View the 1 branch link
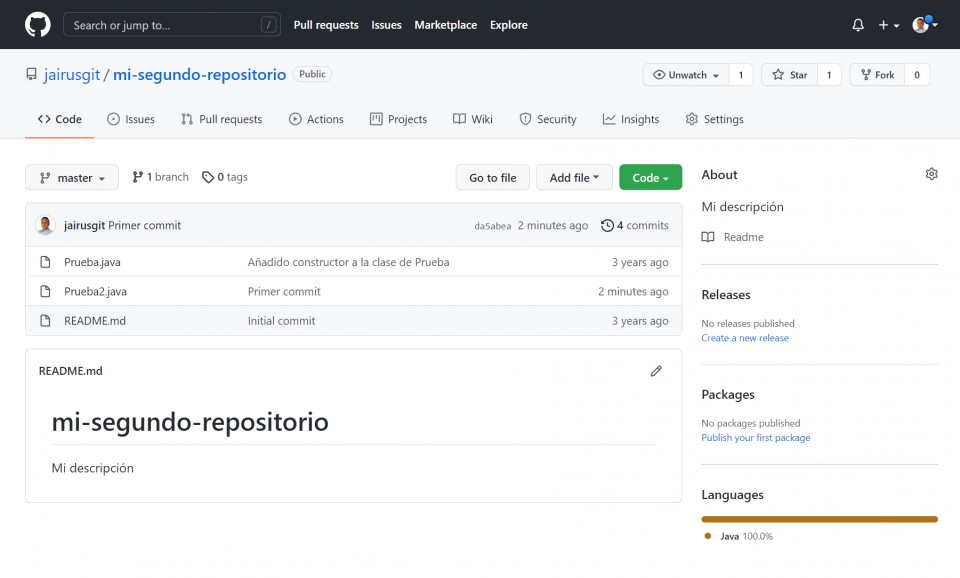 click(160, 177)
